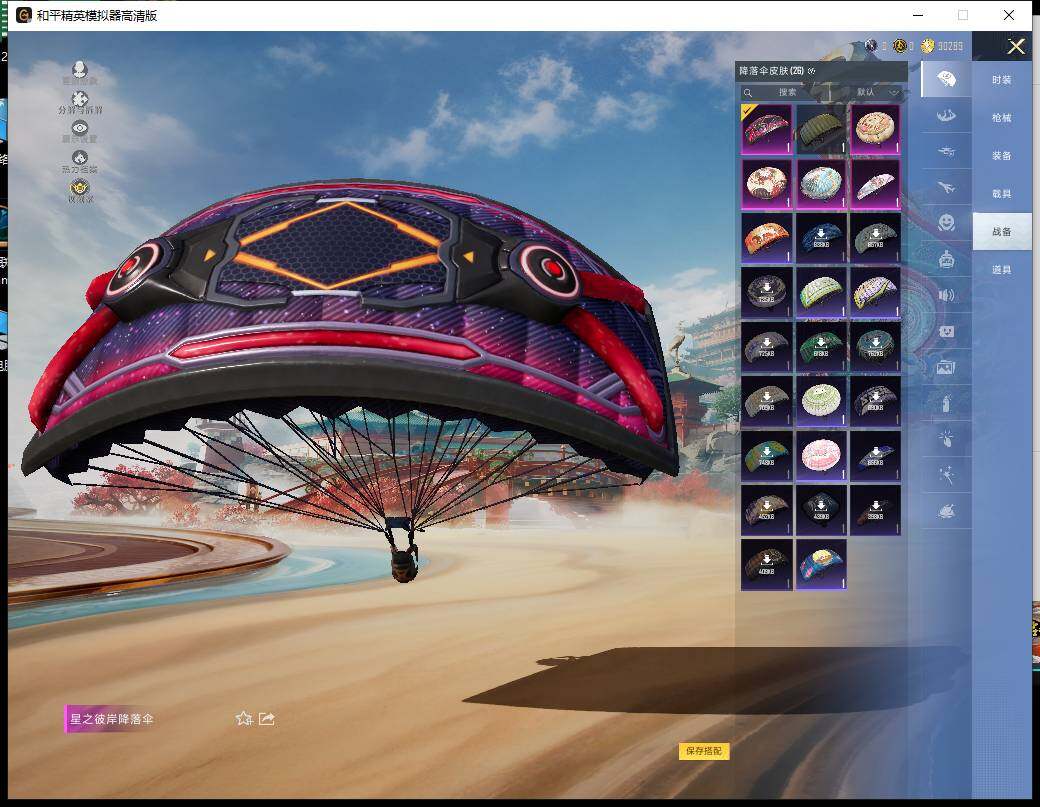Image resolution: width=1040 pixels, height=807 pixels.
Task: Select the parachute skin category icon
Action: tap(945, 79)
